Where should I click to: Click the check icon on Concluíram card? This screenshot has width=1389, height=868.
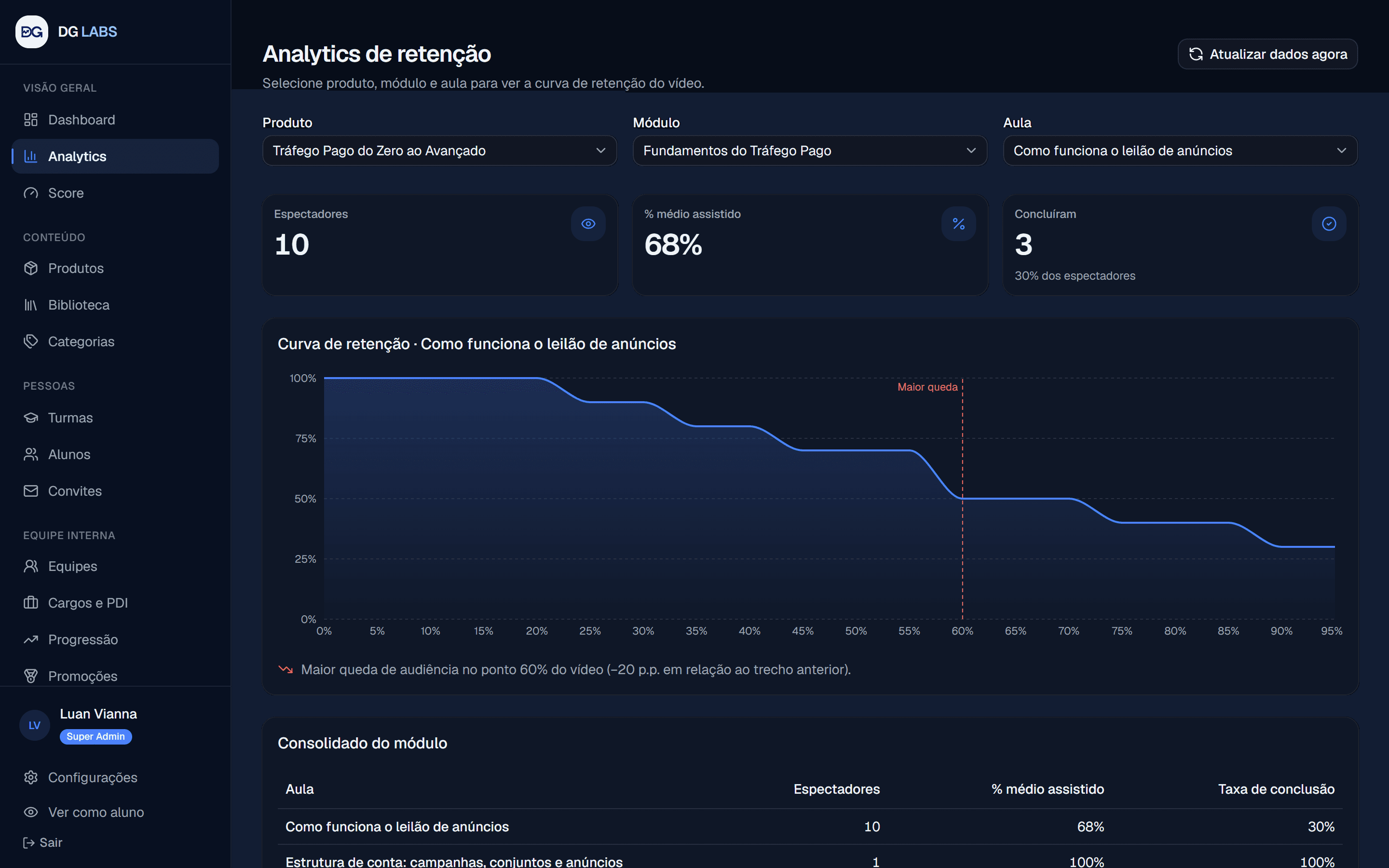[x=1329, y=224]
